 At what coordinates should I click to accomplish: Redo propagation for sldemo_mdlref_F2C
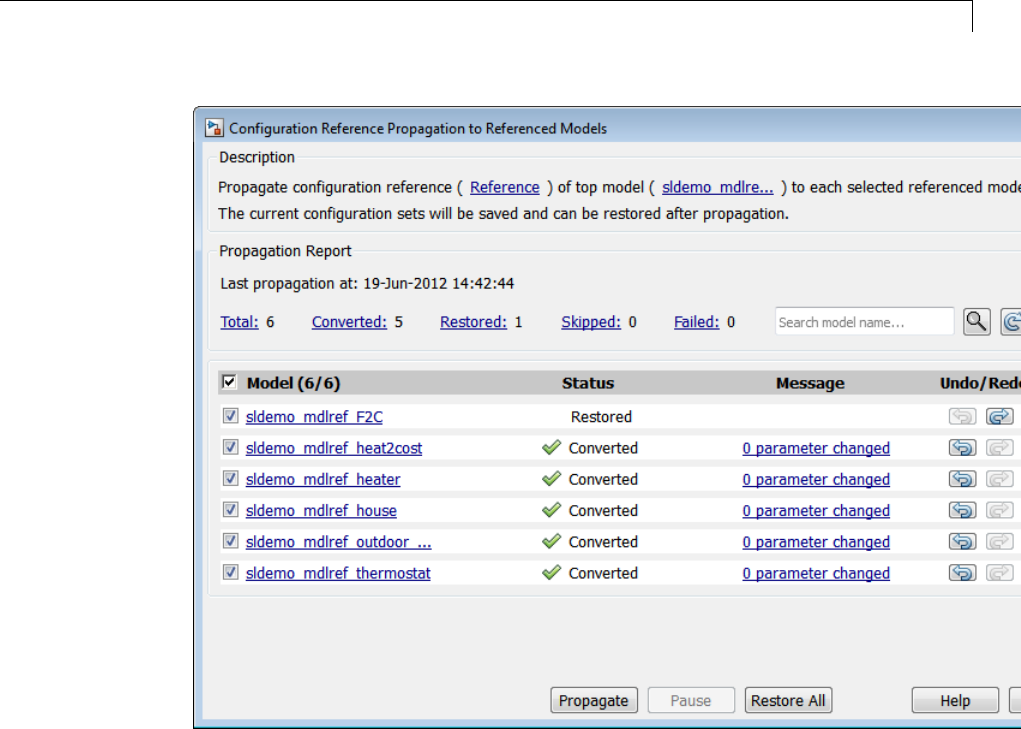pos(999,417)
